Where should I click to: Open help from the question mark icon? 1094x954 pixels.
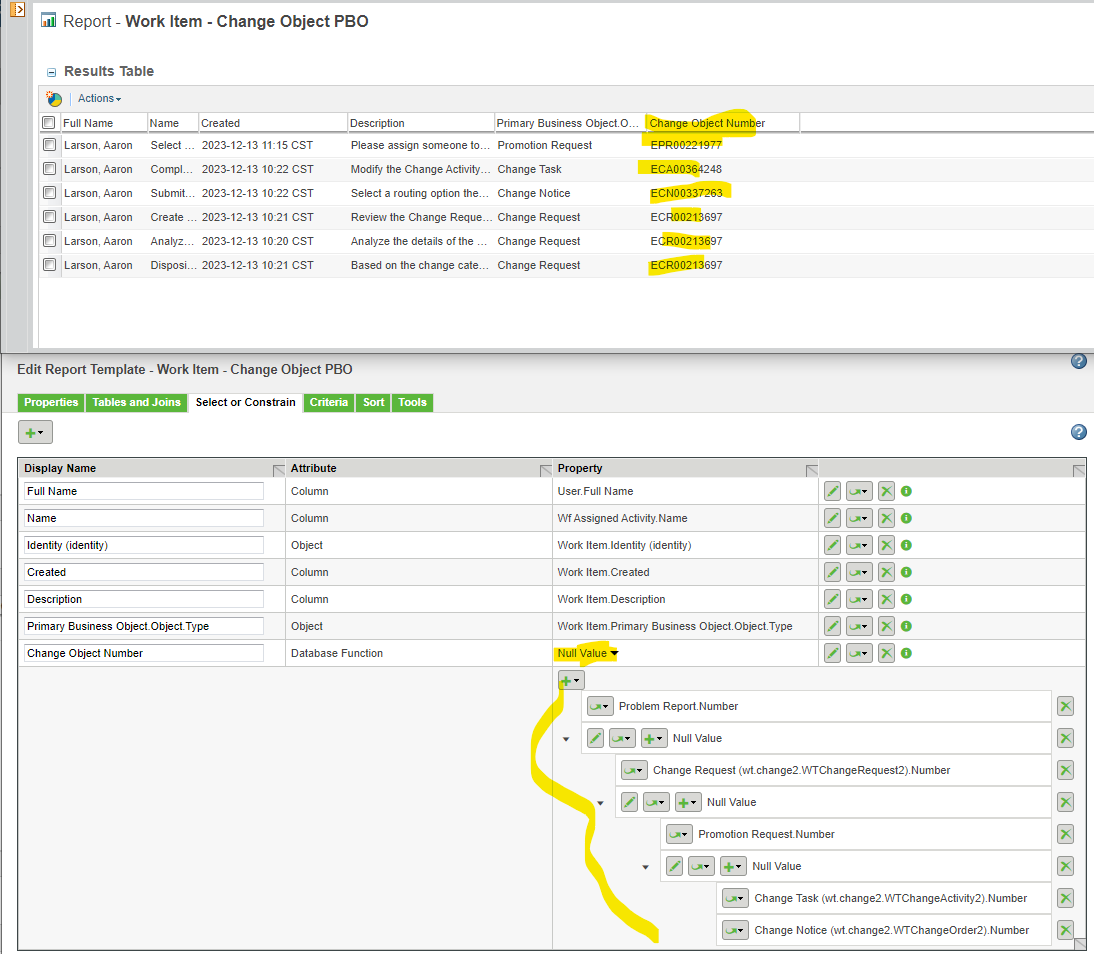1078,361
